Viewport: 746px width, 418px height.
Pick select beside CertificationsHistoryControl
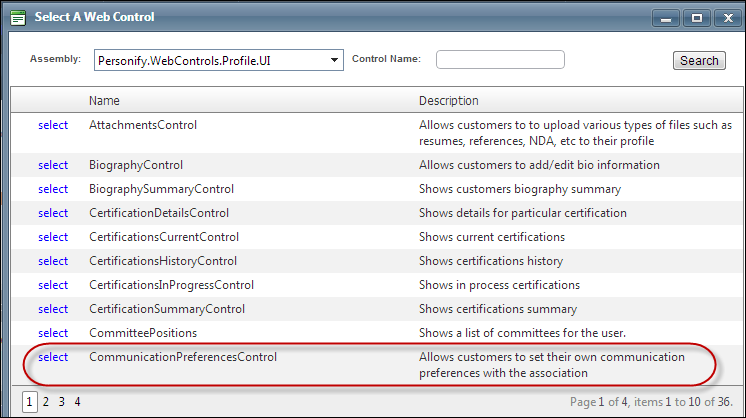click(x=53, y=261)
